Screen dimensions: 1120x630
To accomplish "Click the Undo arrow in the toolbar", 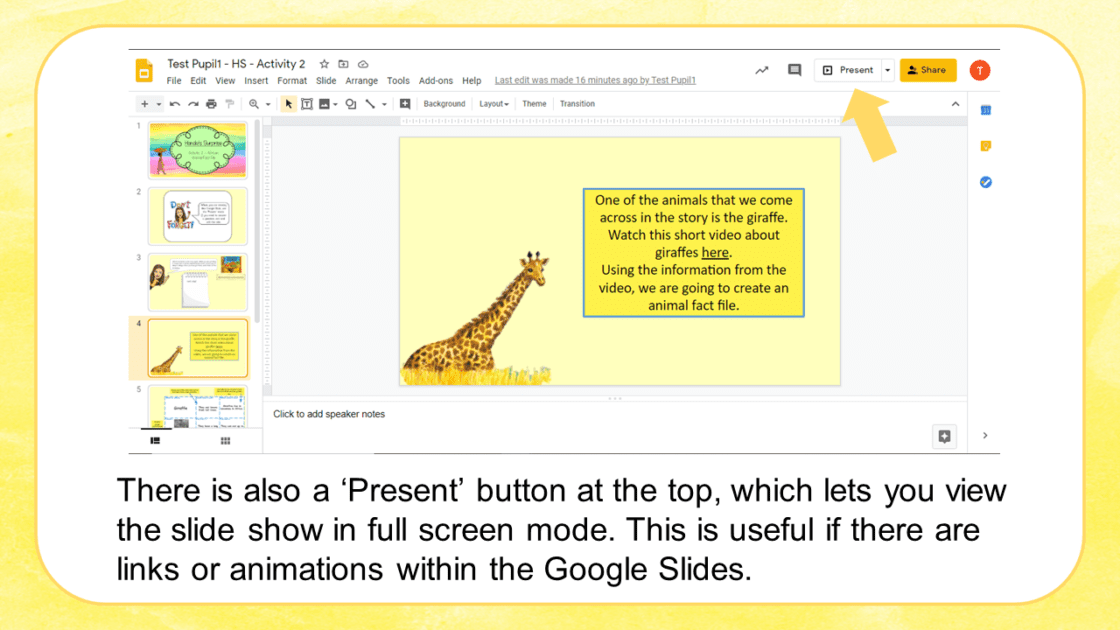I will [175, 104].
